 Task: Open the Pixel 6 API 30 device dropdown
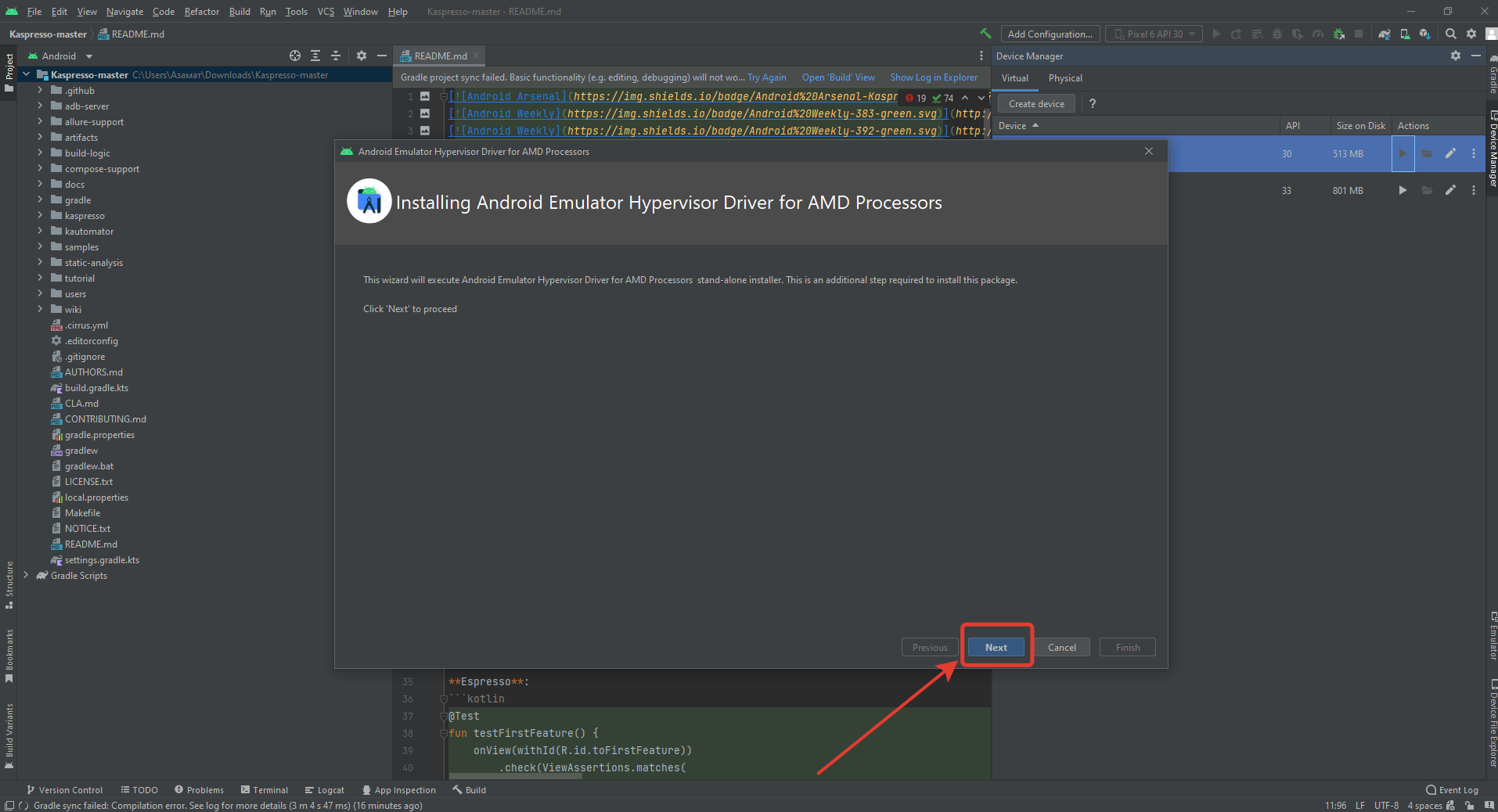[x=1154, y=34]
